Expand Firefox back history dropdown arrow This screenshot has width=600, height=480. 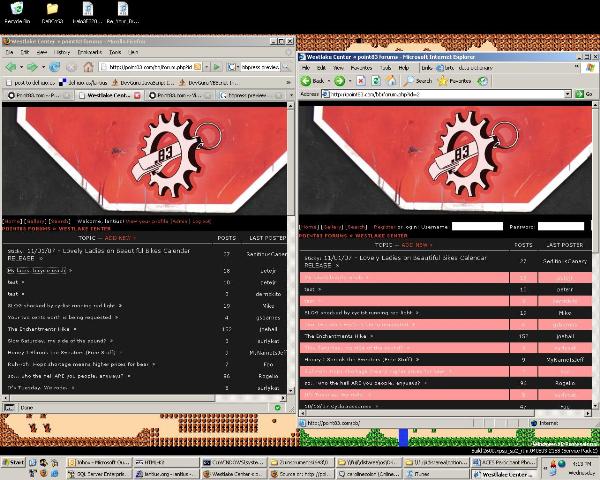[x=20, y=68]
